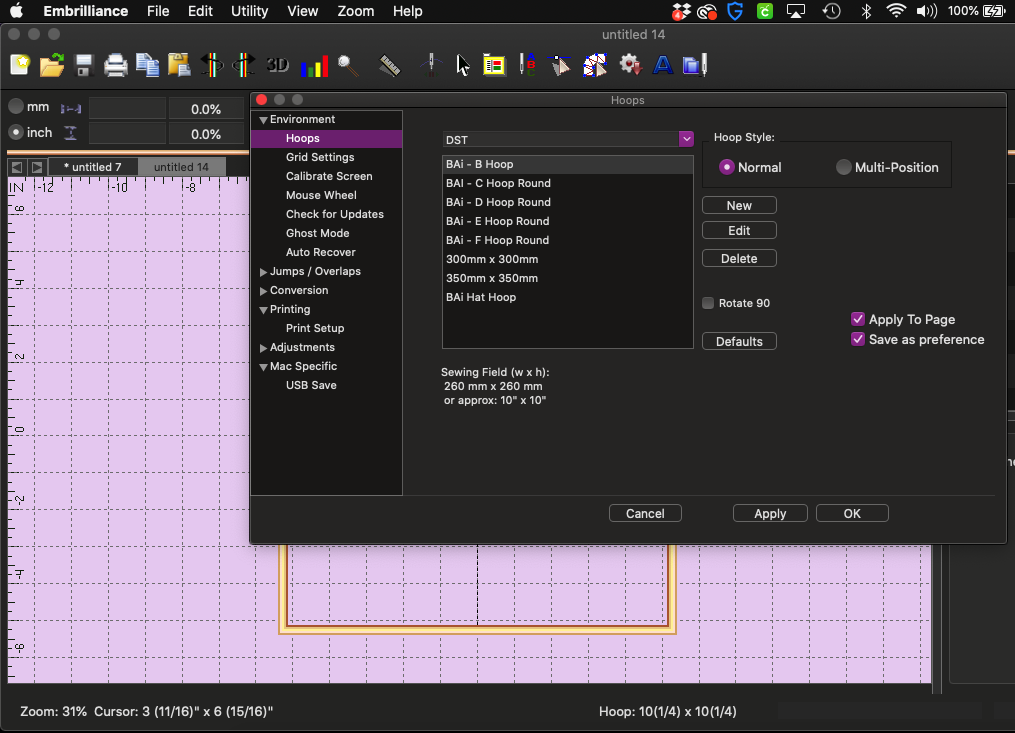Click the needle ABC lettering tool

[527, 65]
